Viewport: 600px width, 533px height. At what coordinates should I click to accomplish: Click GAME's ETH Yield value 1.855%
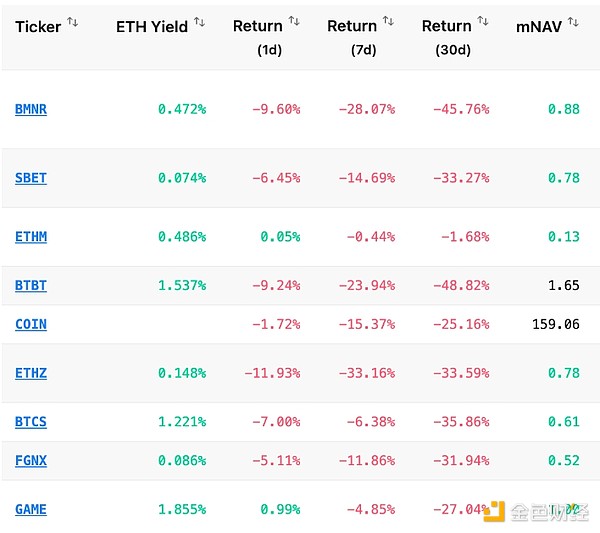(x=182, y=509)
